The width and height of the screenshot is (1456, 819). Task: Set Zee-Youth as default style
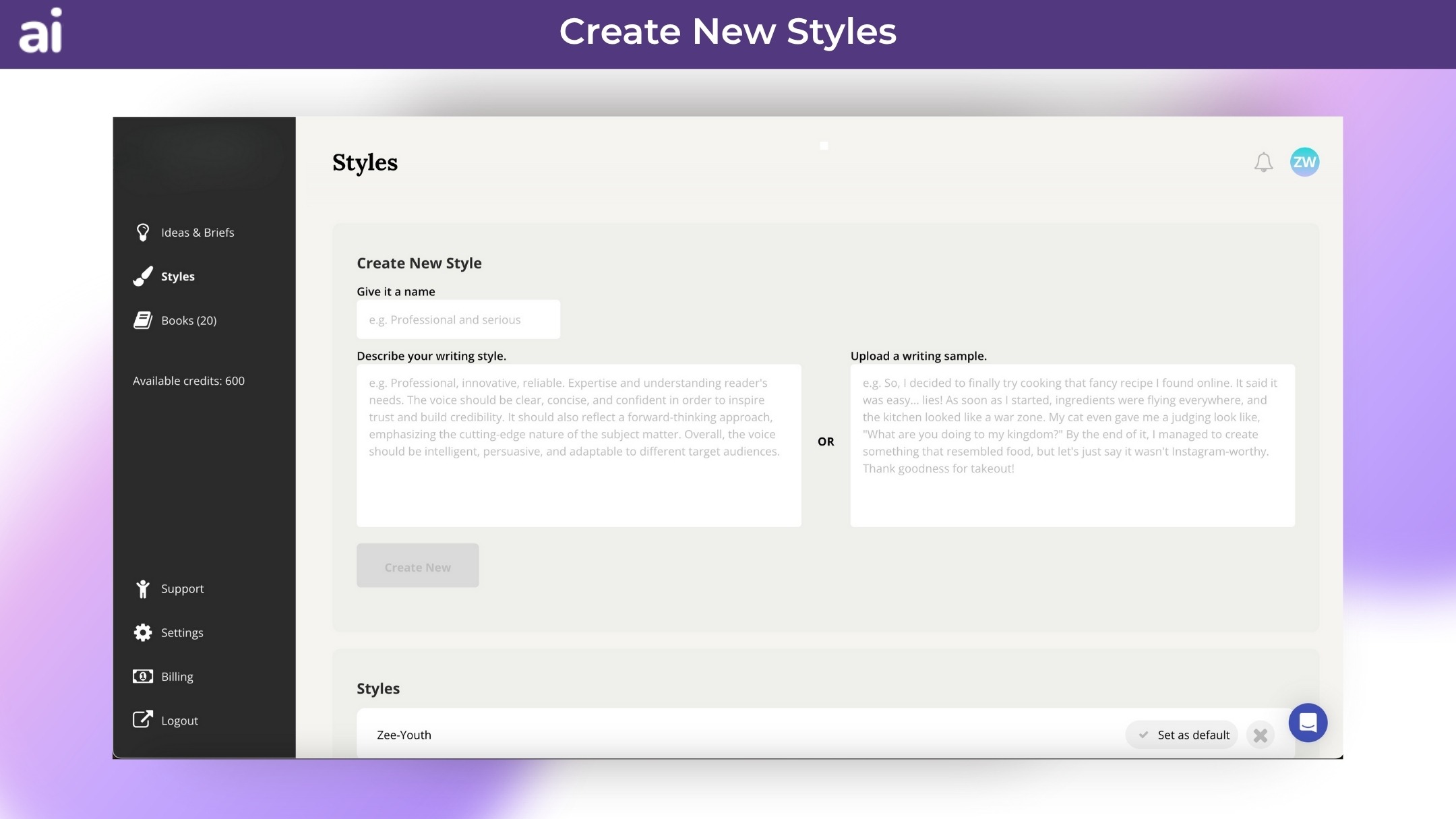1182,735
